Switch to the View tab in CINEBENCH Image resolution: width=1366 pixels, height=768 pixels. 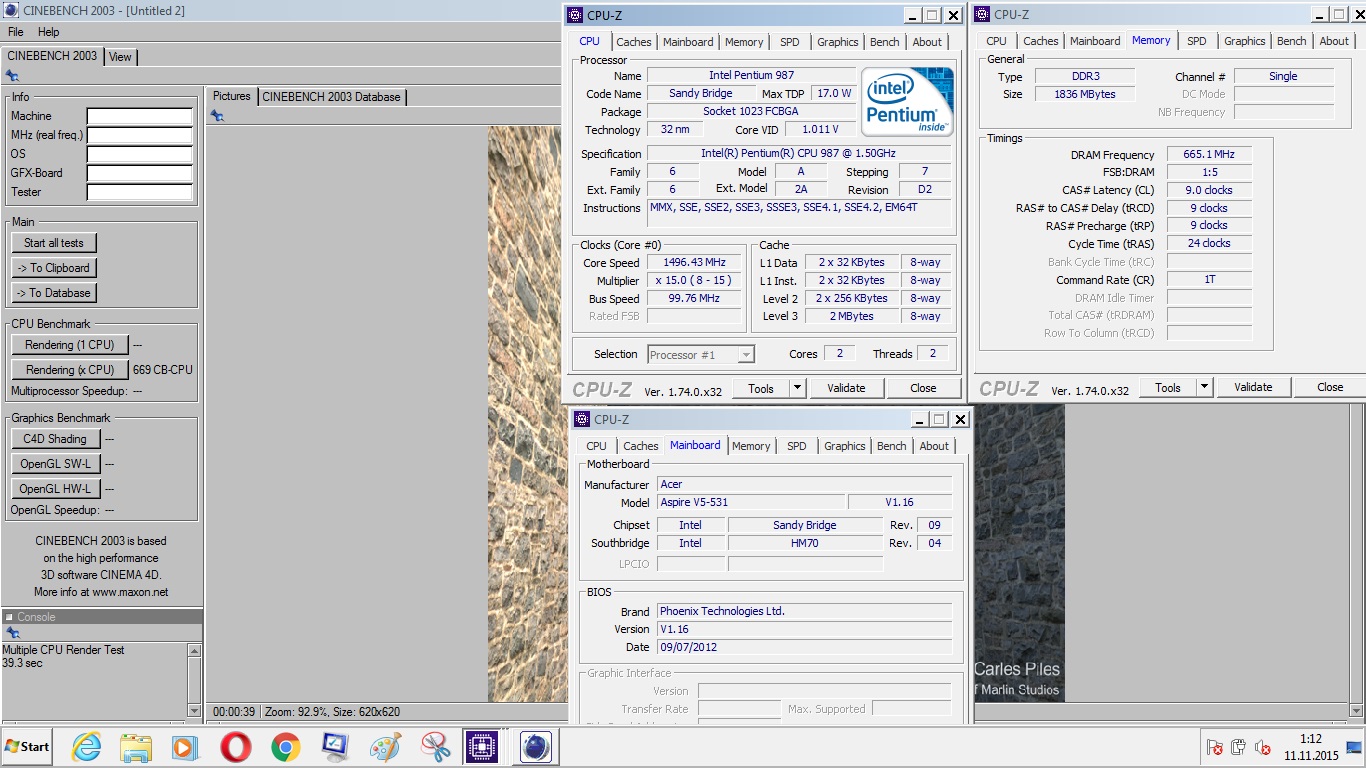click(x=120, y=57)
